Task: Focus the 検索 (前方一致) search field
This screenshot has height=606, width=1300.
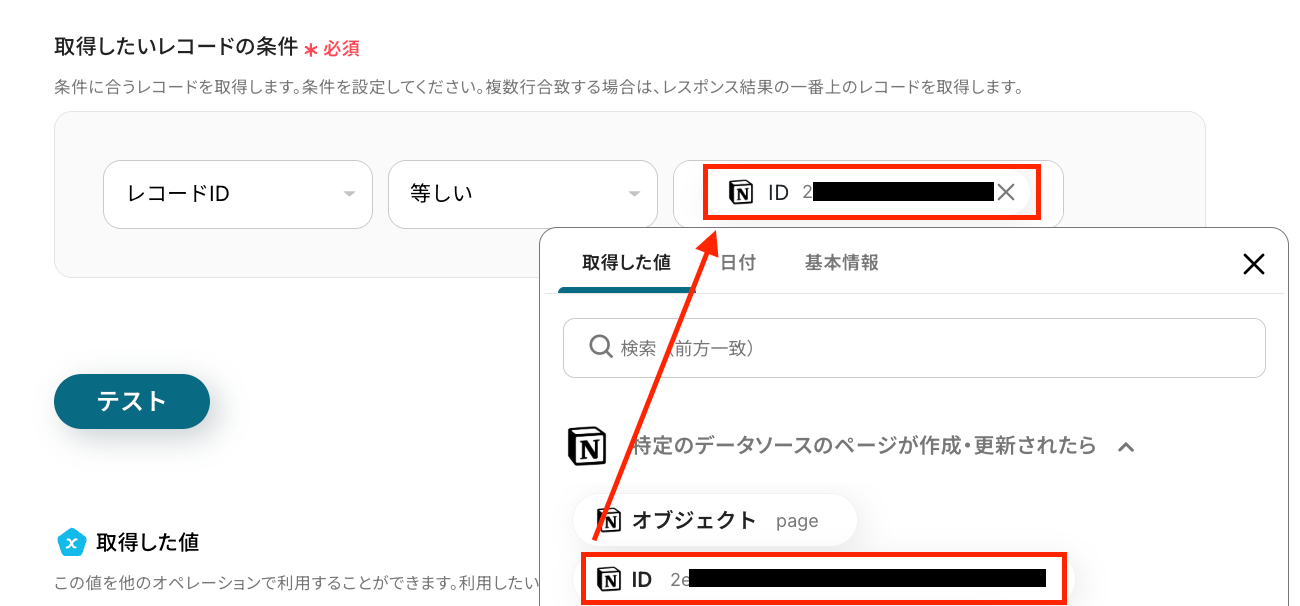Action: click(x=914, y=348)
